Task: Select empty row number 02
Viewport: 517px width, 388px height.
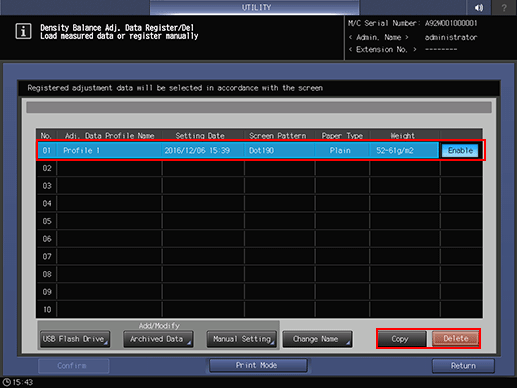Action: pos(259,168)
